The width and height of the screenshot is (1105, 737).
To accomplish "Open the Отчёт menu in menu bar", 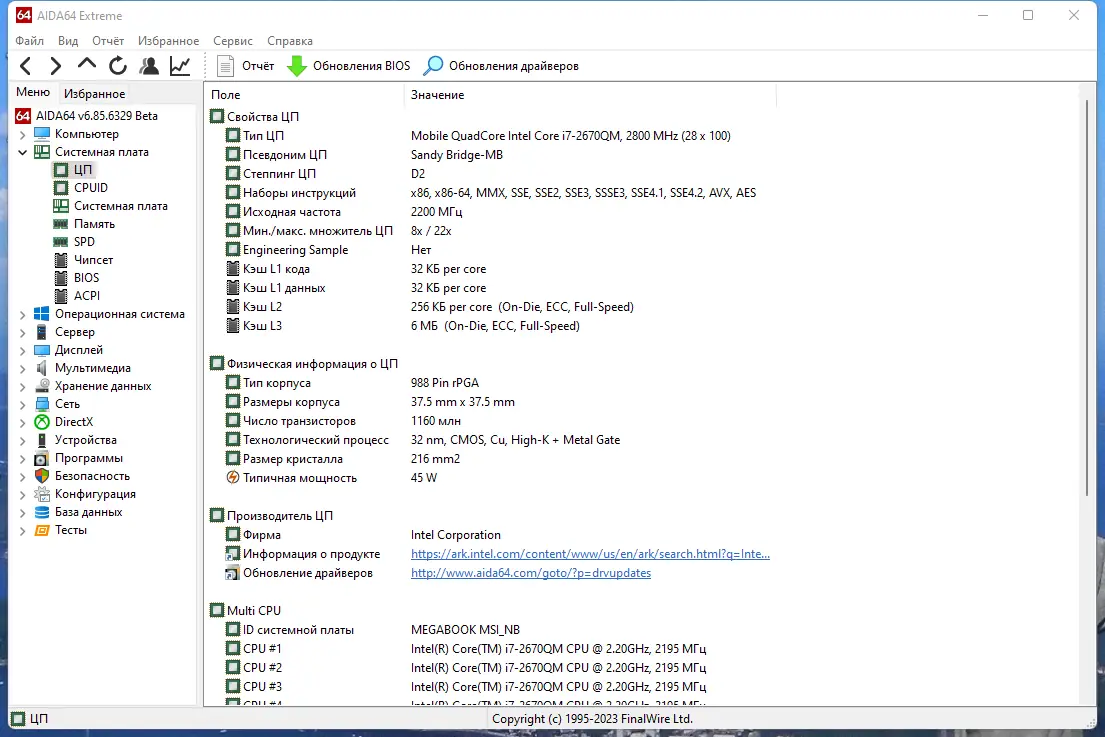I will 108,41.
